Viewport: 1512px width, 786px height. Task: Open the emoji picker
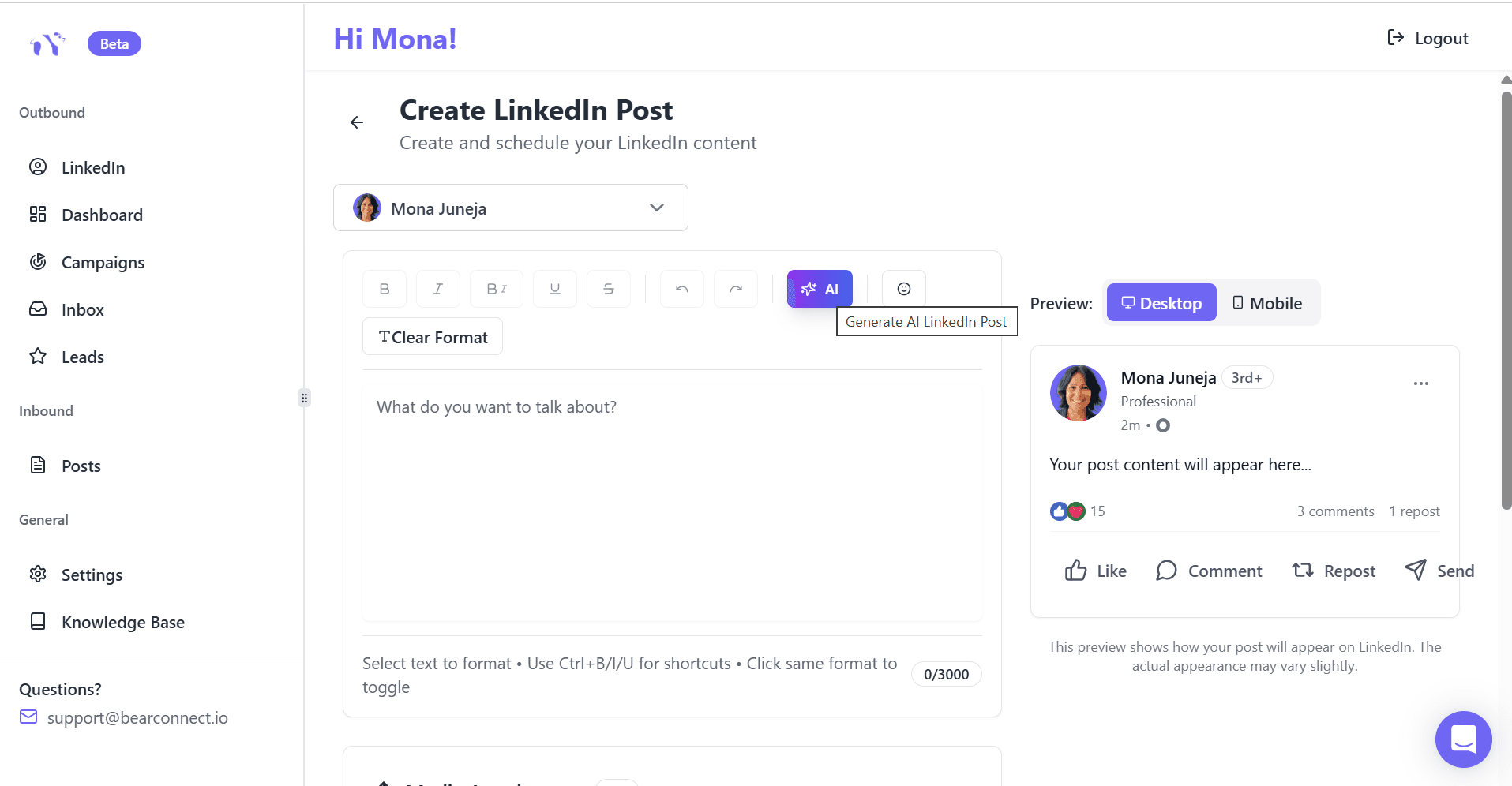[902, 288]
